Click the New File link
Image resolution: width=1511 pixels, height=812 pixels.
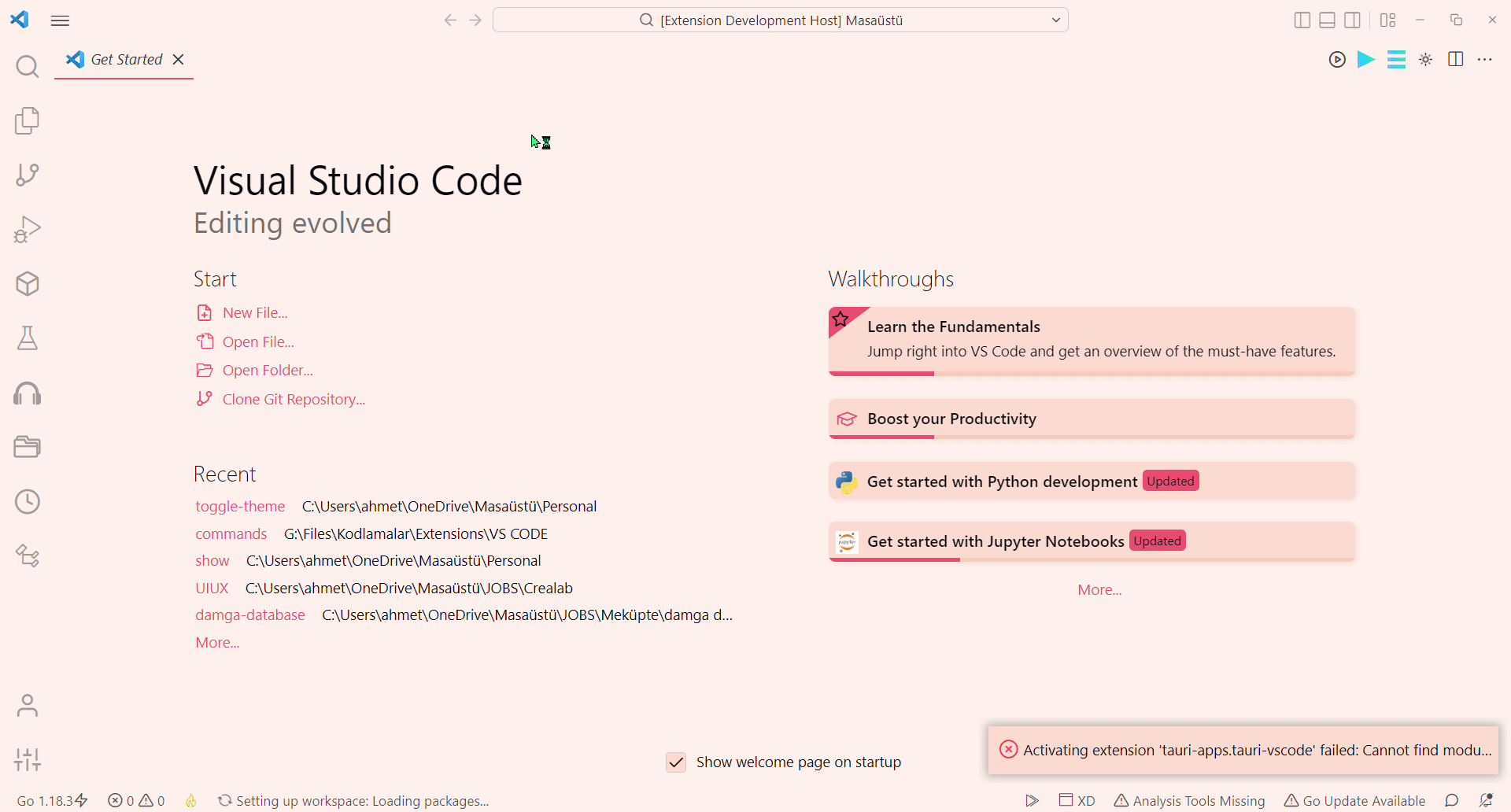tap(255, 313)
